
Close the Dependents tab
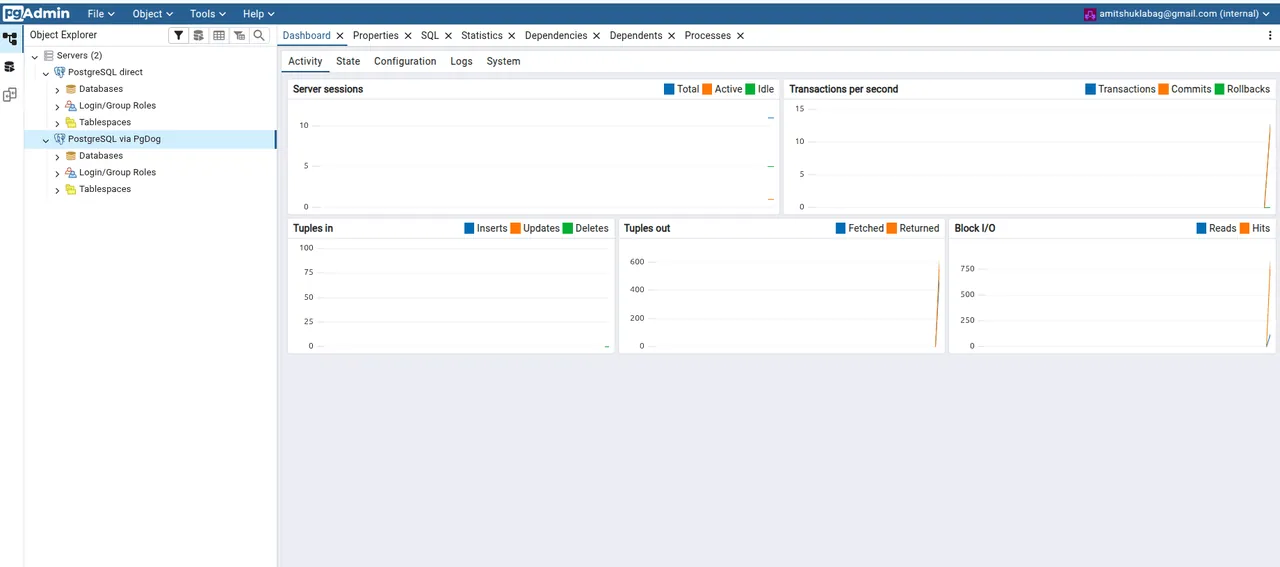(x=672, y=36)
